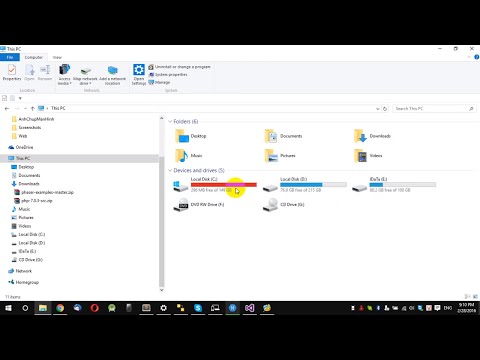Screen dimensions: 480x360
Task: Select Manage in the ribbon
Action: click(x=159, y=82)
